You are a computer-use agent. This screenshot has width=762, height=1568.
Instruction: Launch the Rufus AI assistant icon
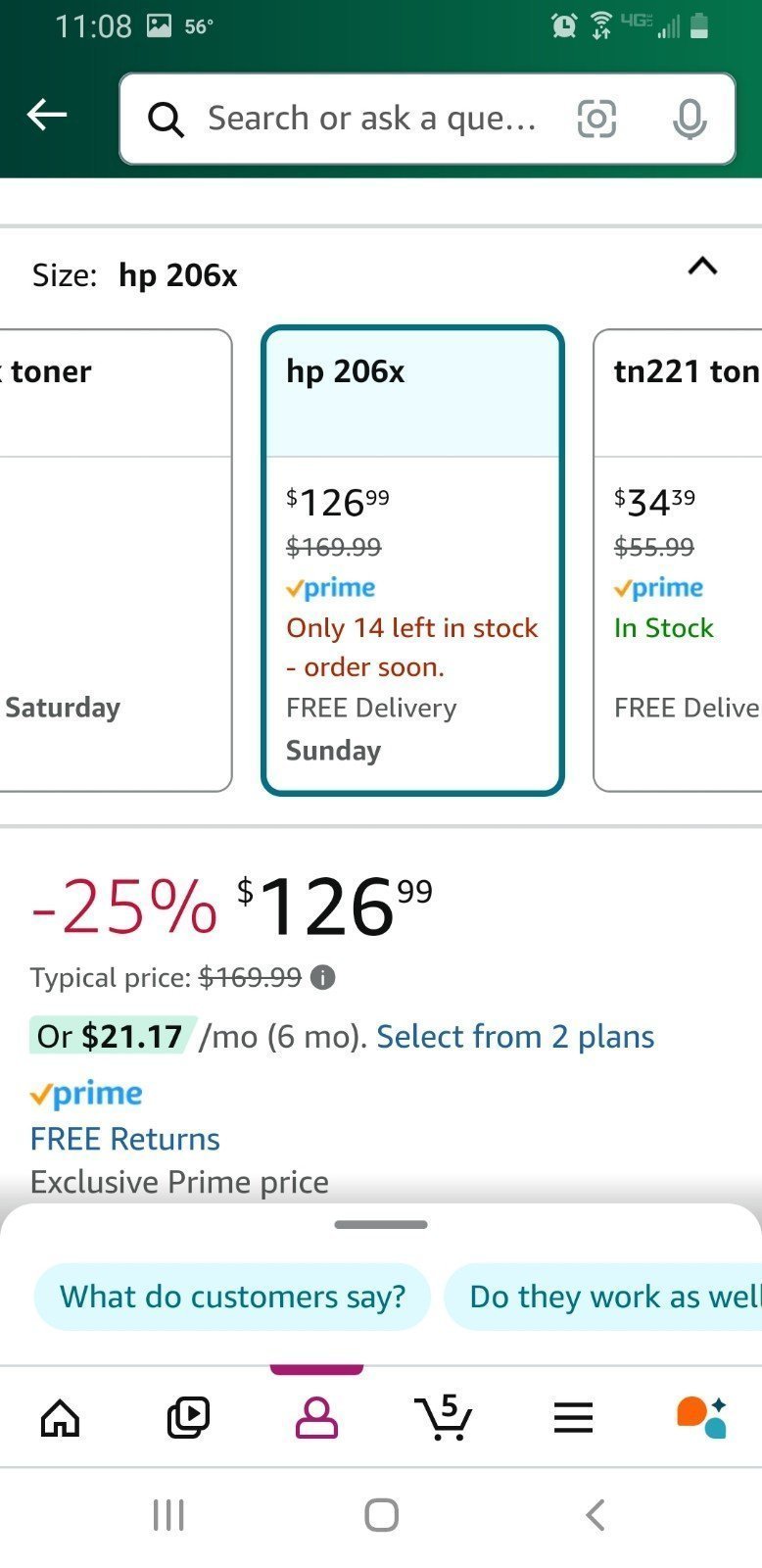(x=701, y=1417)
